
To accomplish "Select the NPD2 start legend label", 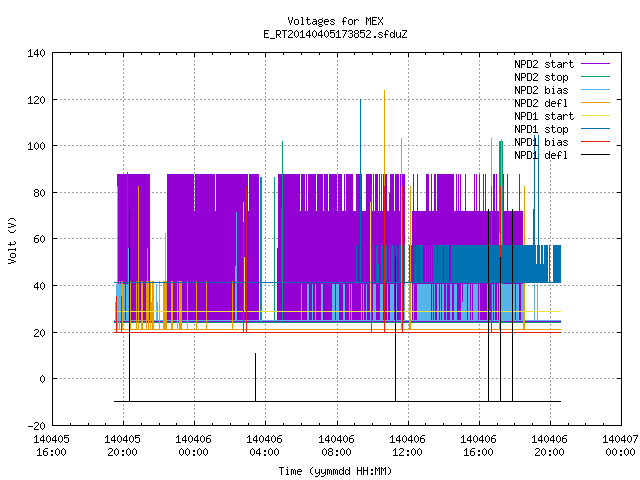I will coord(544,64).
